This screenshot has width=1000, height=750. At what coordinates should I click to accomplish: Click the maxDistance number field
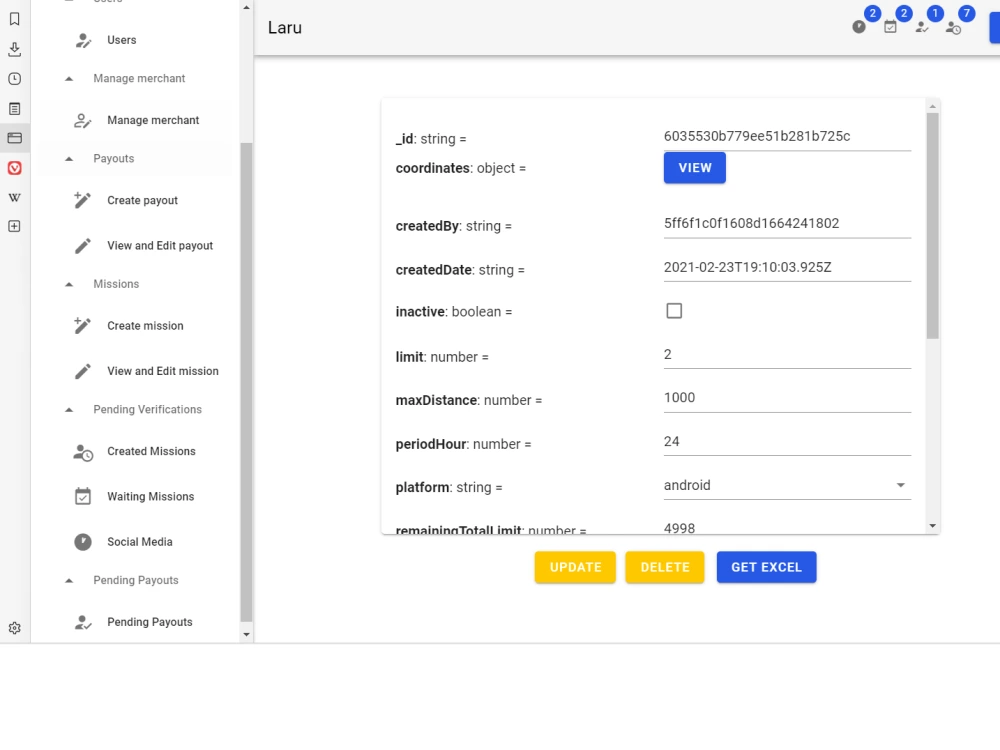(787, 399)
